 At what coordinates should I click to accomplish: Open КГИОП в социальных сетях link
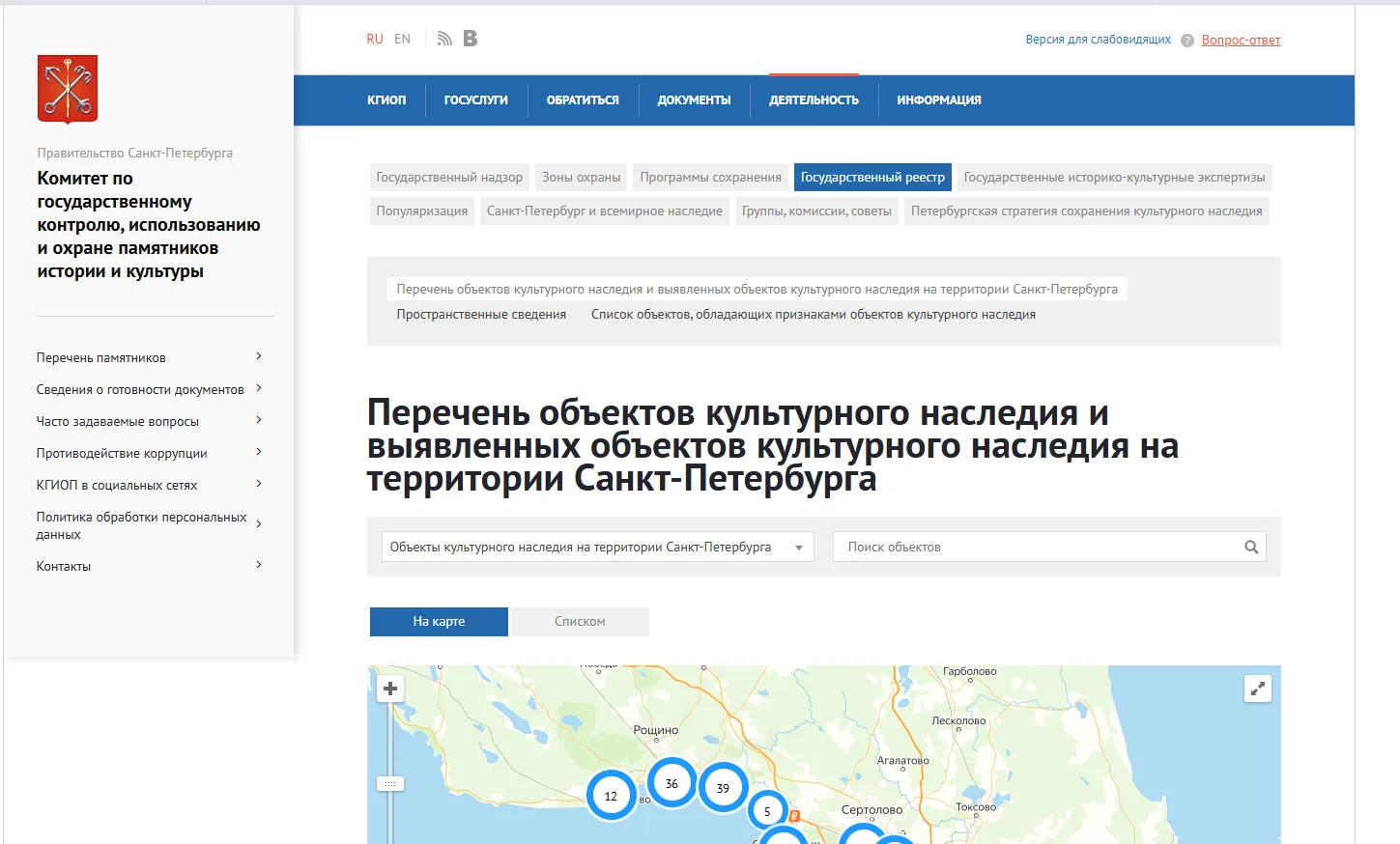117,485
